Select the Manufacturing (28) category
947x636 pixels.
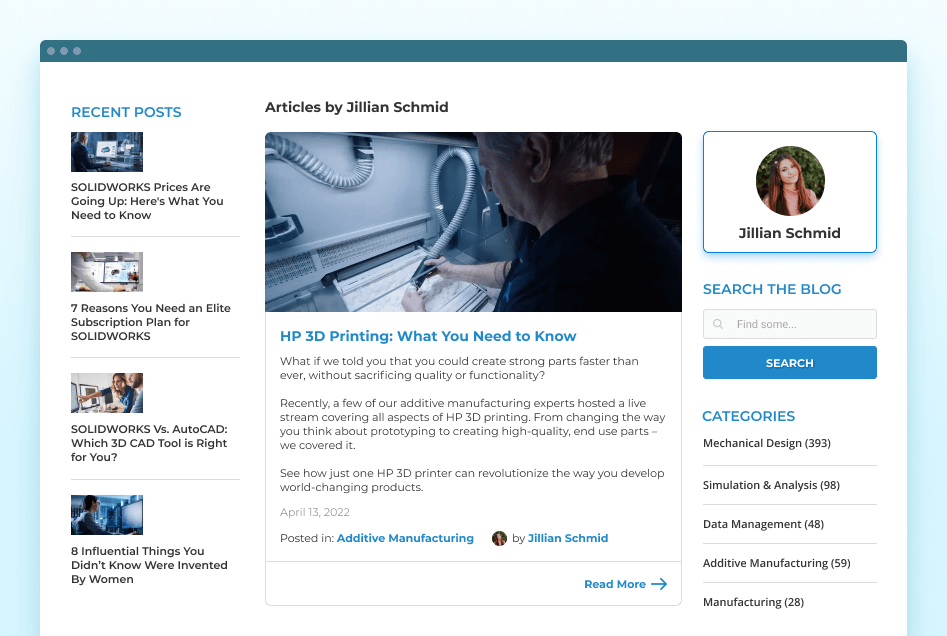pyautogui.click(x=753, y=602)
